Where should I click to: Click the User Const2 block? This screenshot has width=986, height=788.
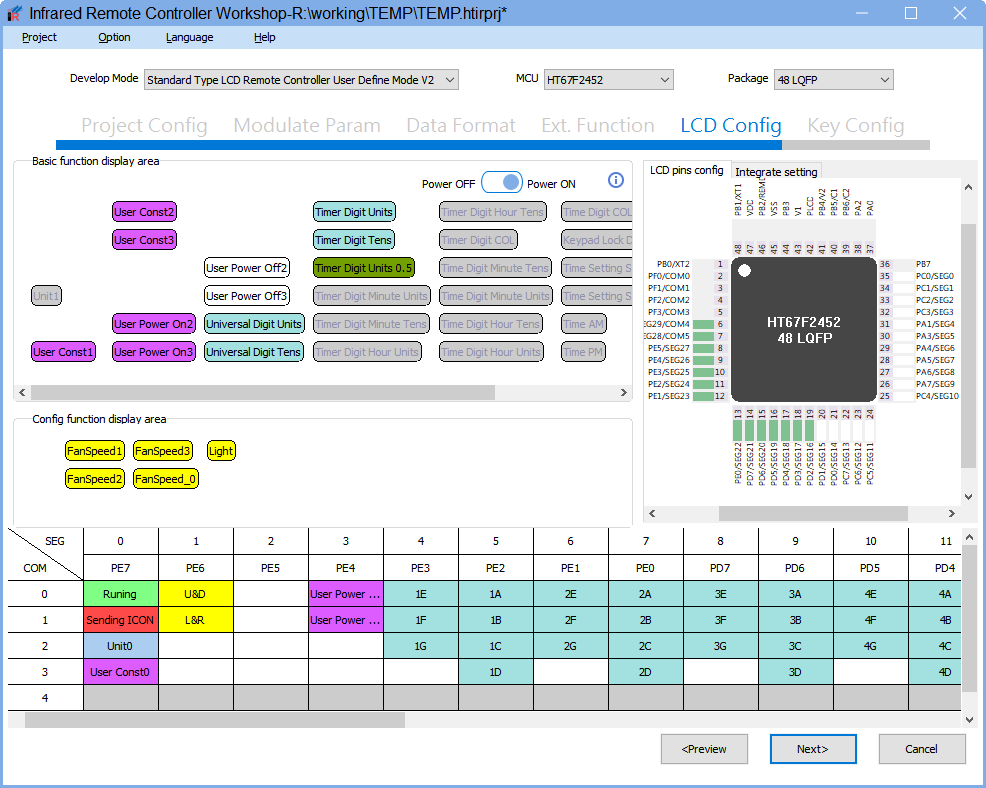click(x=144, y=212)
